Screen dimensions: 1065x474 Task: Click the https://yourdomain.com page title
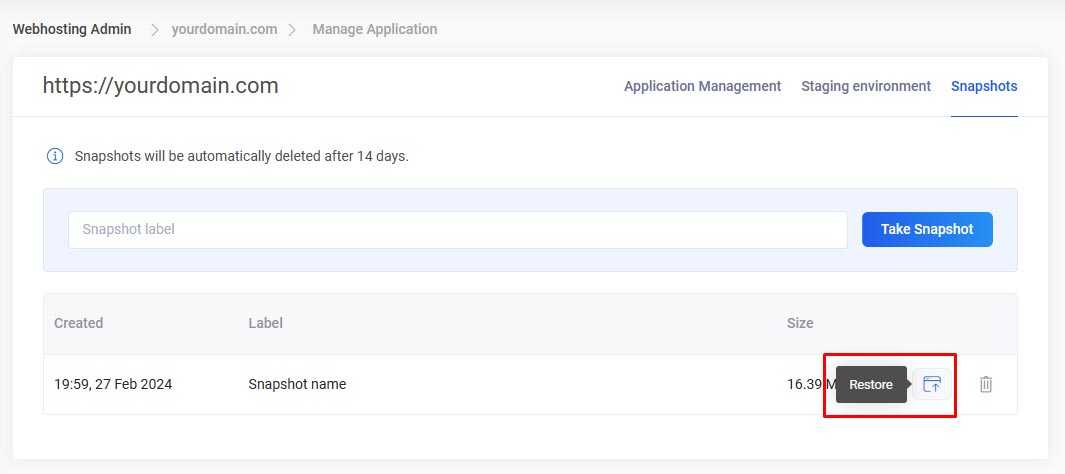pos(160,86)
